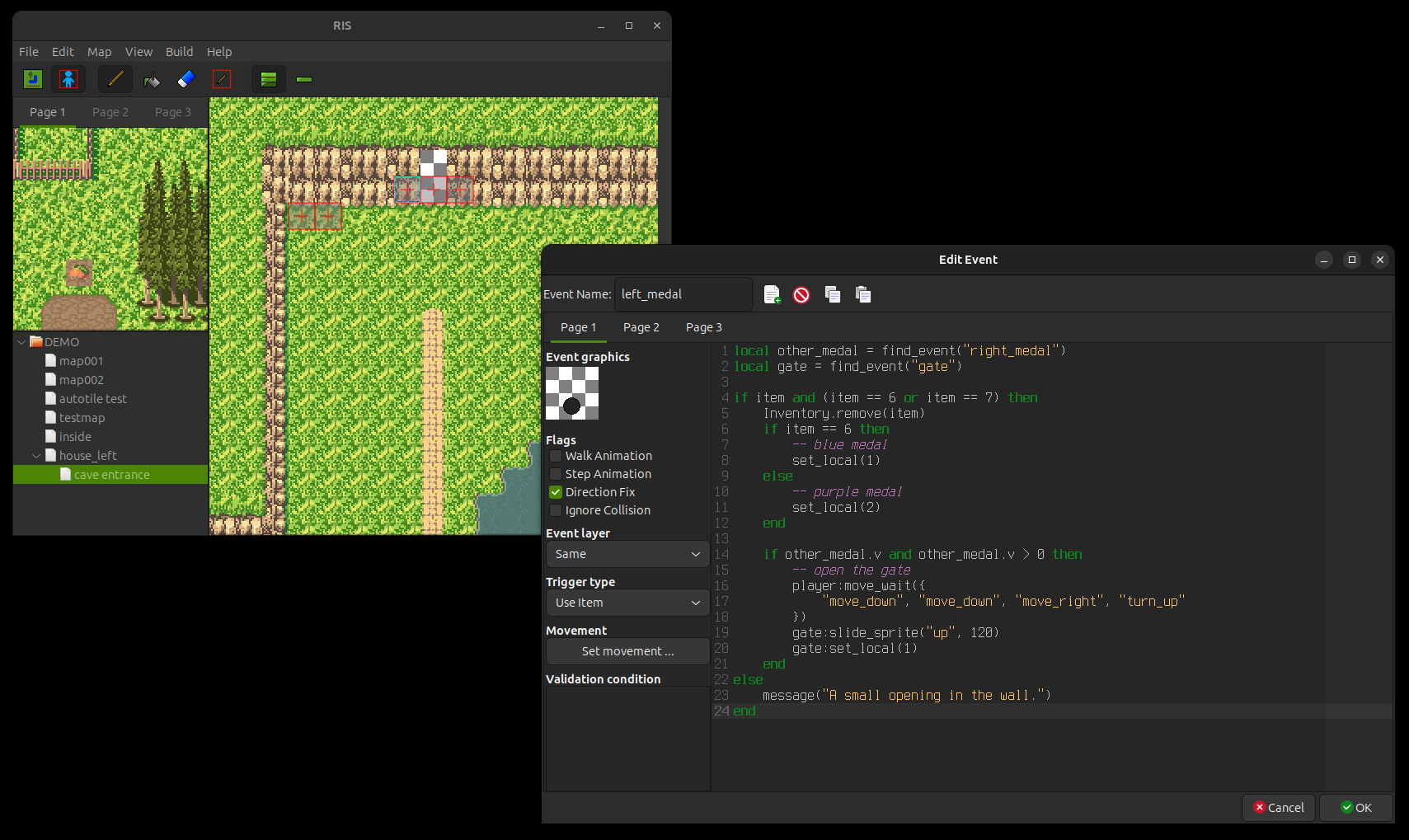Select map002 in the project tree
Viewport: 1409px width, 840px height.
pos(81,380)
